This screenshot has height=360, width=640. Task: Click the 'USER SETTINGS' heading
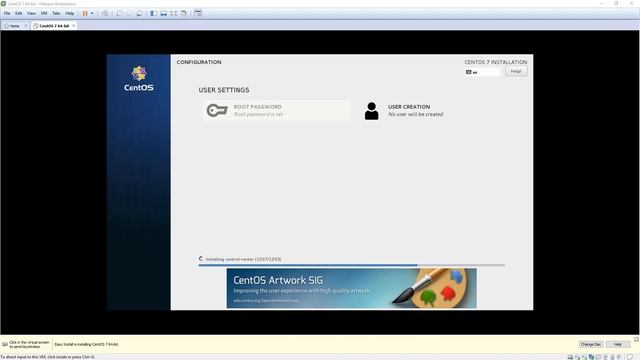pyautogui.click(x=224, y=90)
